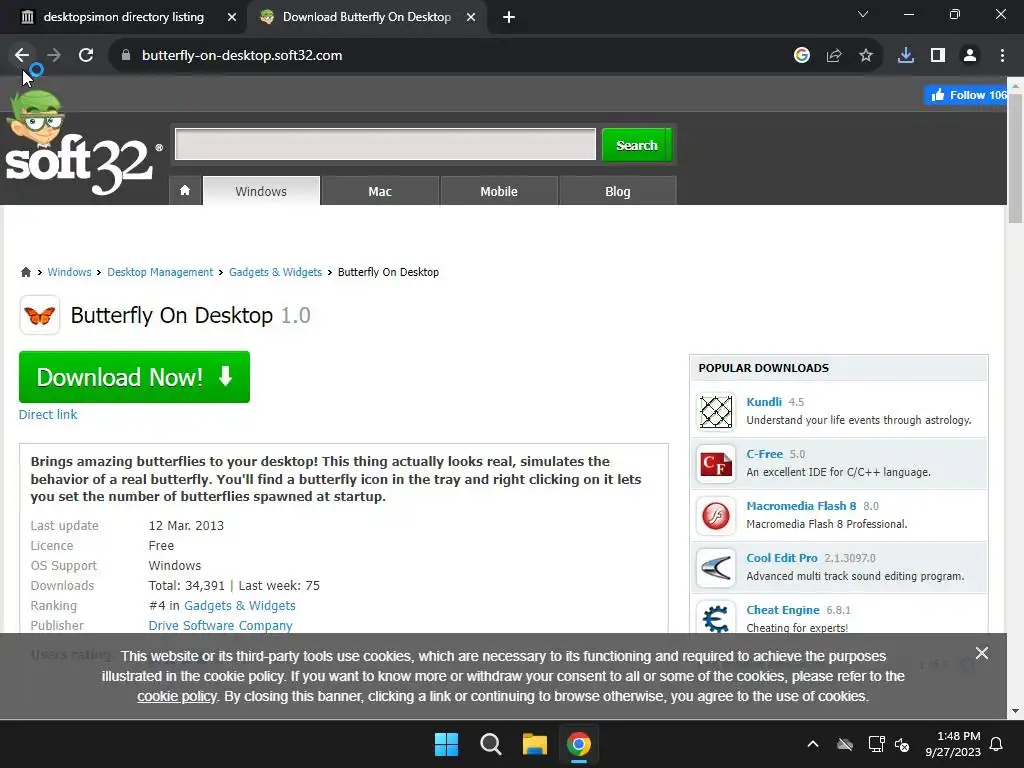Click the Direct link hyperlink
Image resolution: width=1024 pixels, height=768 pixels.
click(48, 415)
